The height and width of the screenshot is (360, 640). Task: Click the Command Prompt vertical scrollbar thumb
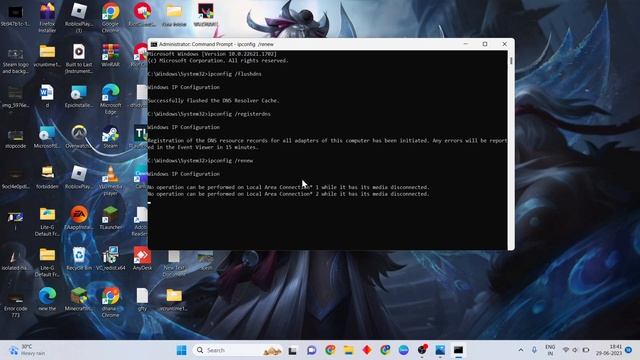click(x=511, y=61)
